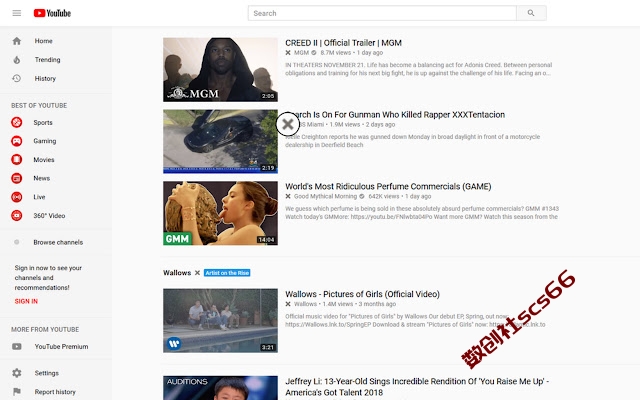Open Browse channels link
Viewport: 640px width, 400px height.
[58, 242]
